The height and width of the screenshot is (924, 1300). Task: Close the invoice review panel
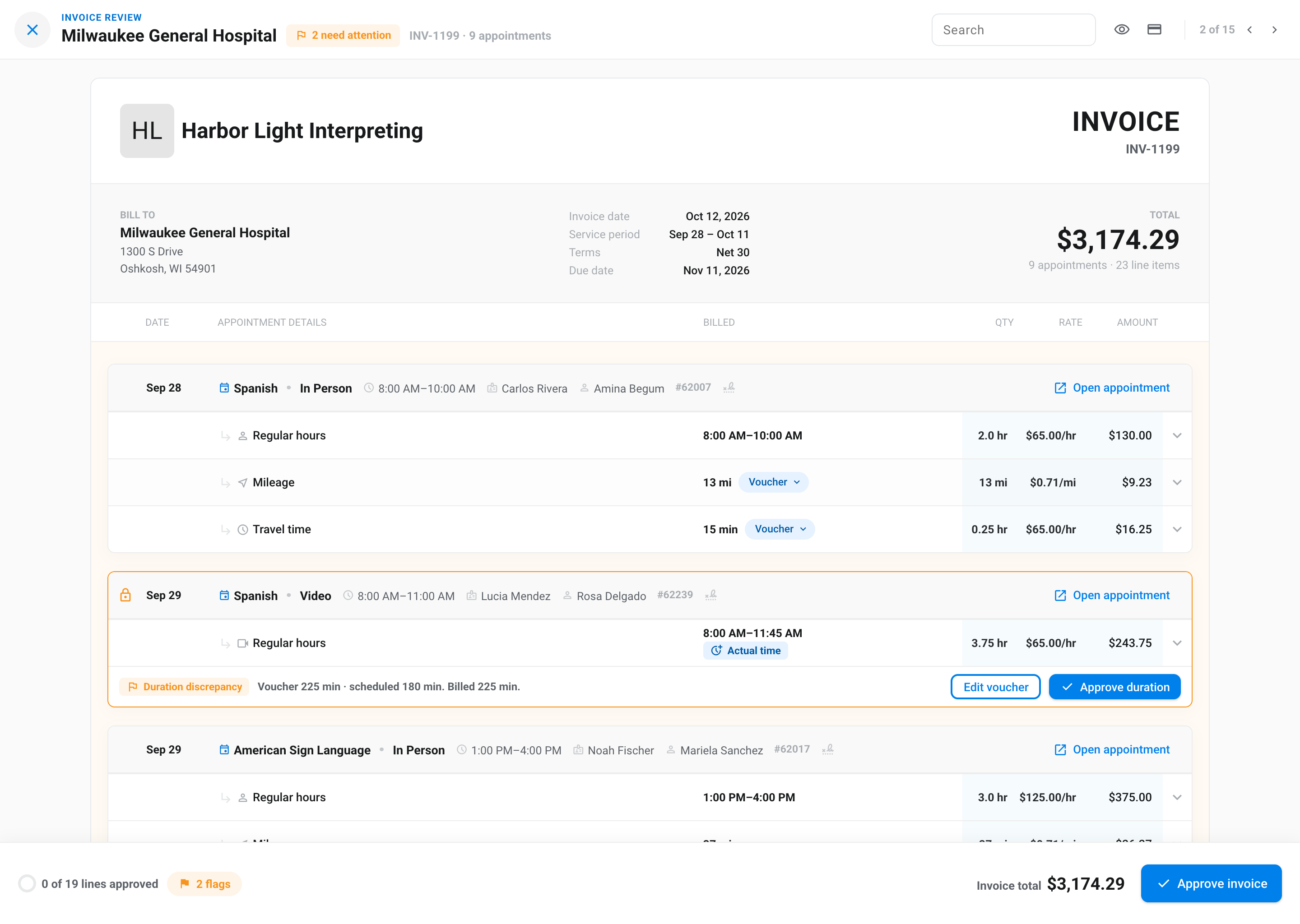click(32, 30)
